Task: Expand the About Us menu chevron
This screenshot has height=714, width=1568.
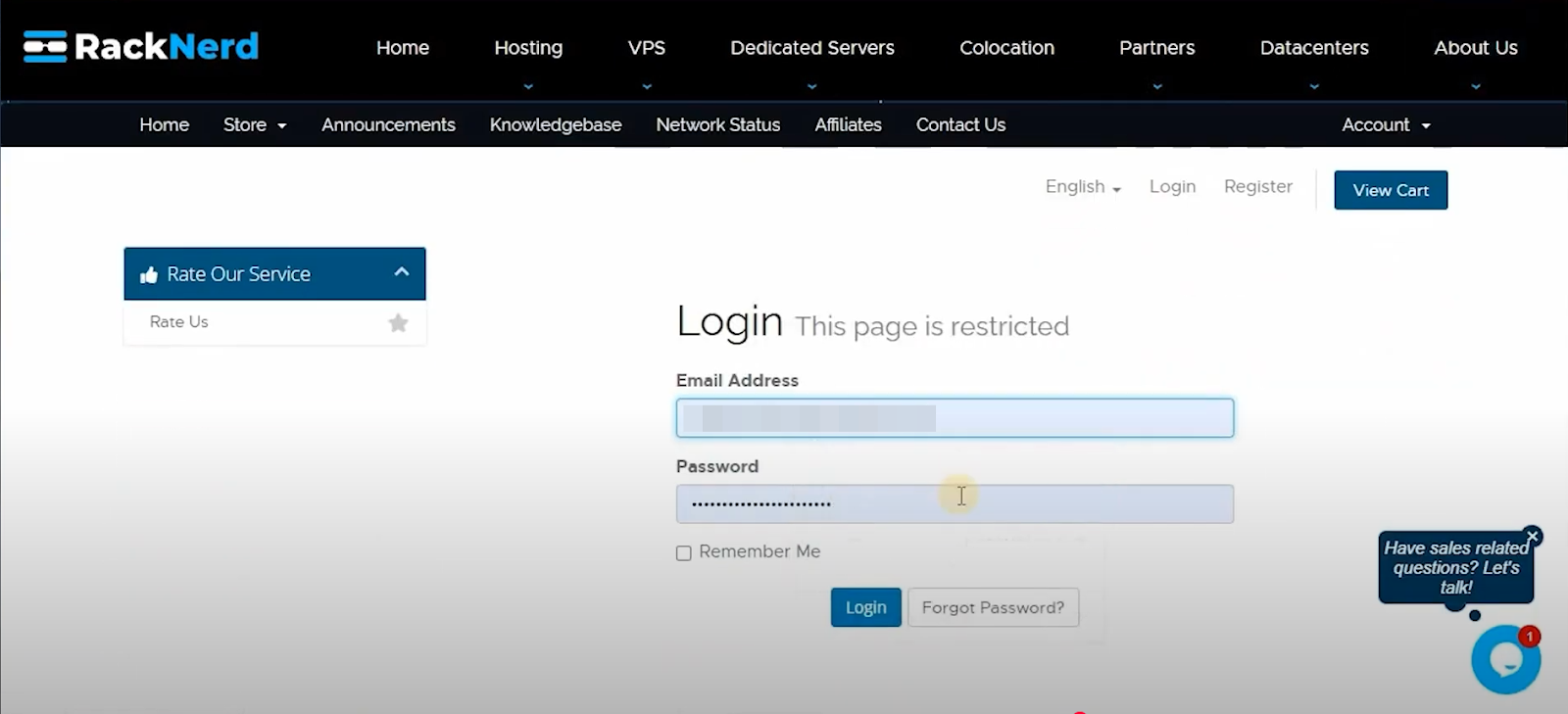Action: pos(1476,86)
